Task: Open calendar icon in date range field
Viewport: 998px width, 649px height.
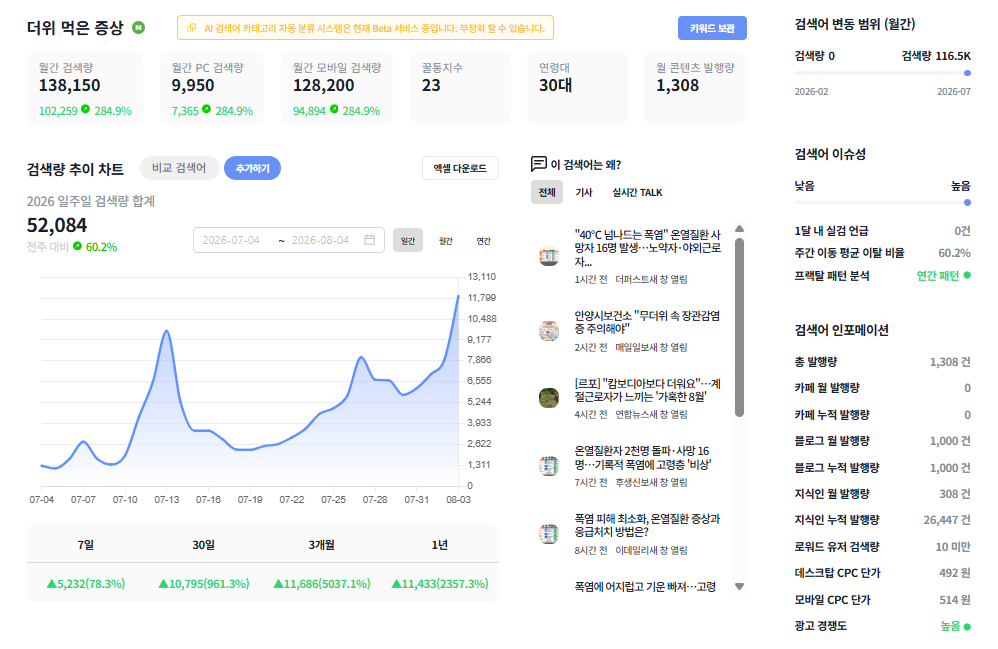Action: (x=369, y=240)
